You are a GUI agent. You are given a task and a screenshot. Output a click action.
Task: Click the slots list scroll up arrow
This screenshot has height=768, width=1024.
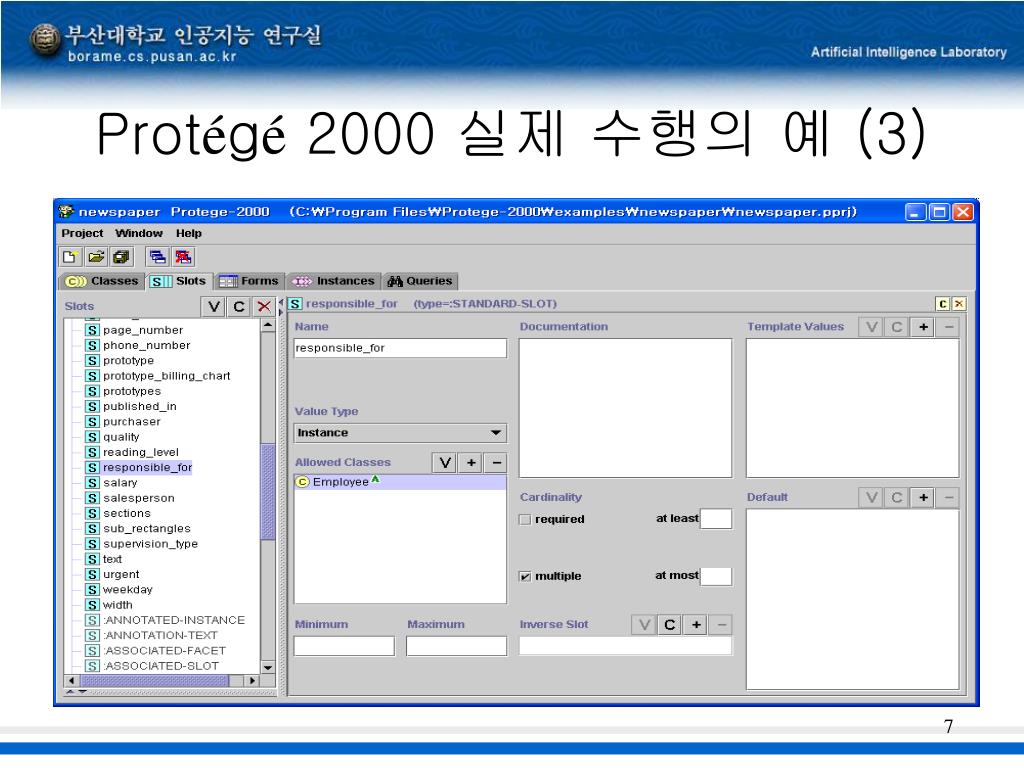pyautogui.click(x=268, y=326)
